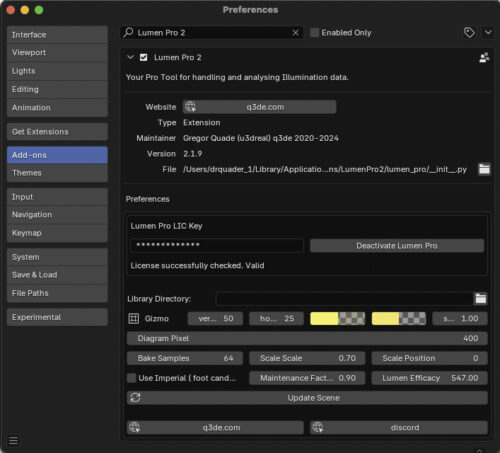Adjust the Gizmo horizontal value 25
Screen dimensions: 500x453
276,318
